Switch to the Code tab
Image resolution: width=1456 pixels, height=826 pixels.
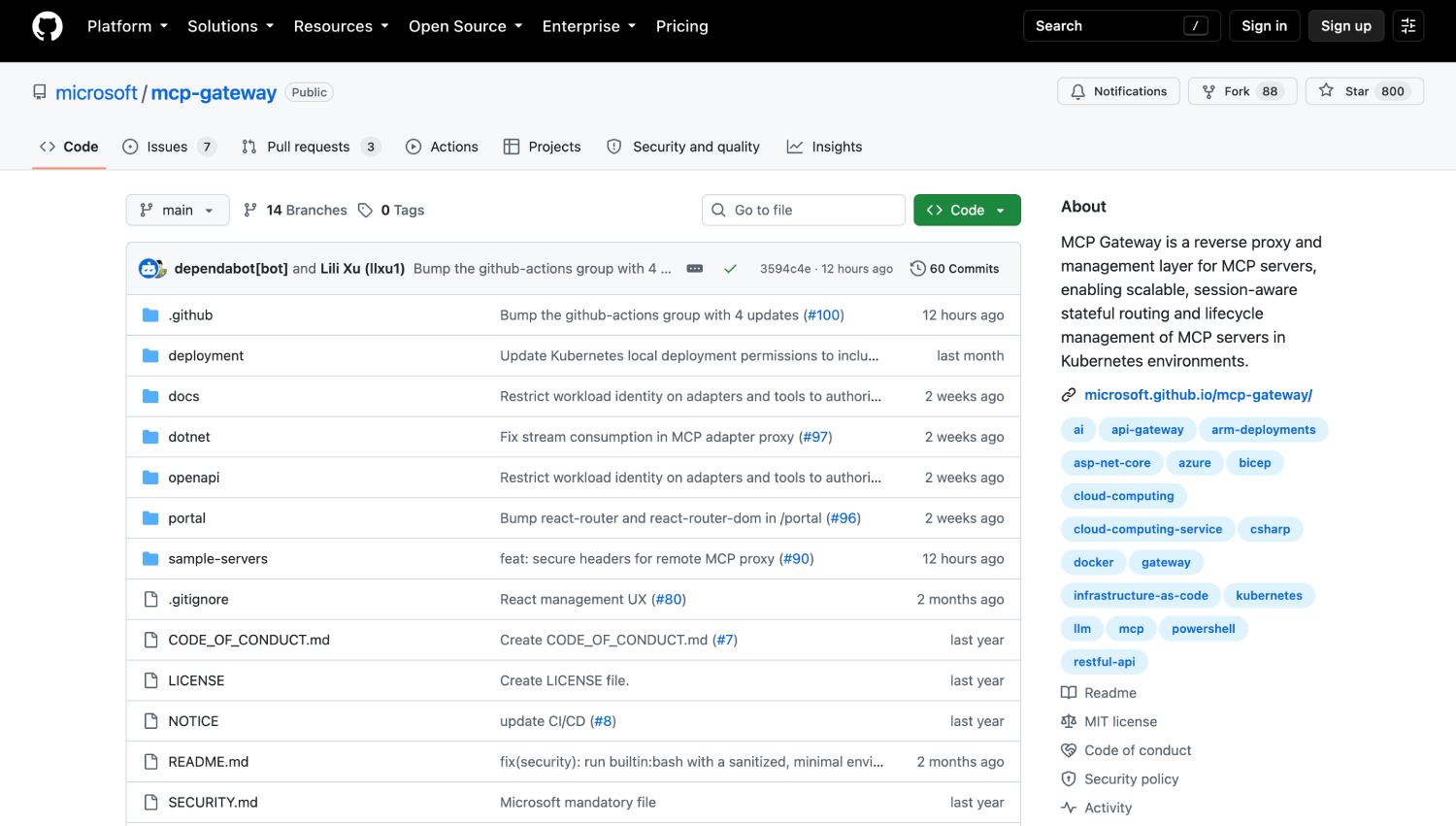(69, 148)
